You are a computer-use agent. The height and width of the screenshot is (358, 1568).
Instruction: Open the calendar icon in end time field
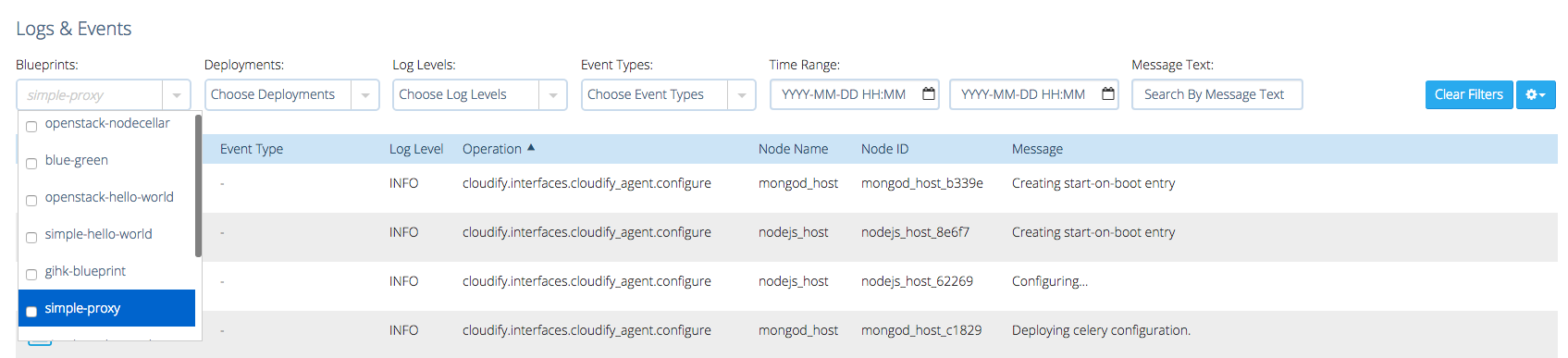1108,93
